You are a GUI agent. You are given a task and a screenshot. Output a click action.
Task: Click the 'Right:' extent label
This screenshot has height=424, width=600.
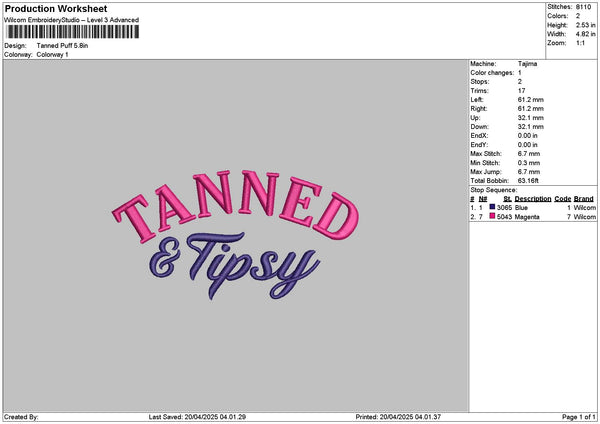click(x=479, y=109)
